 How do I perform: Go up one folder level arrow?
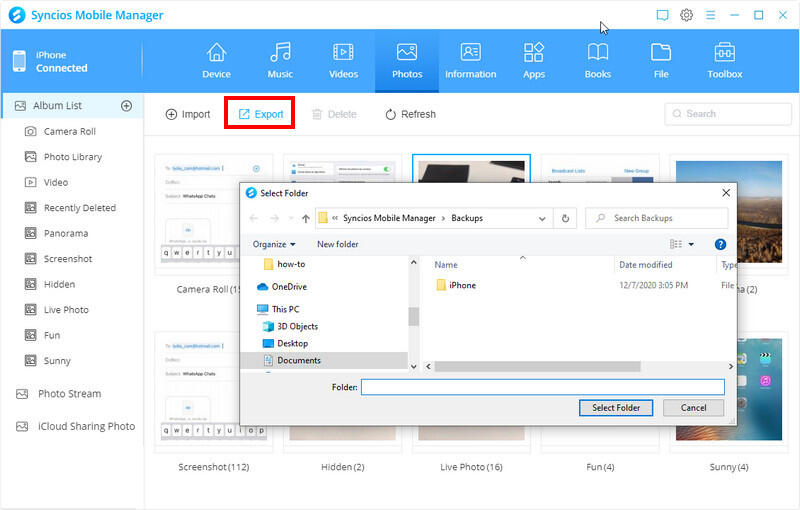(306, 218)
